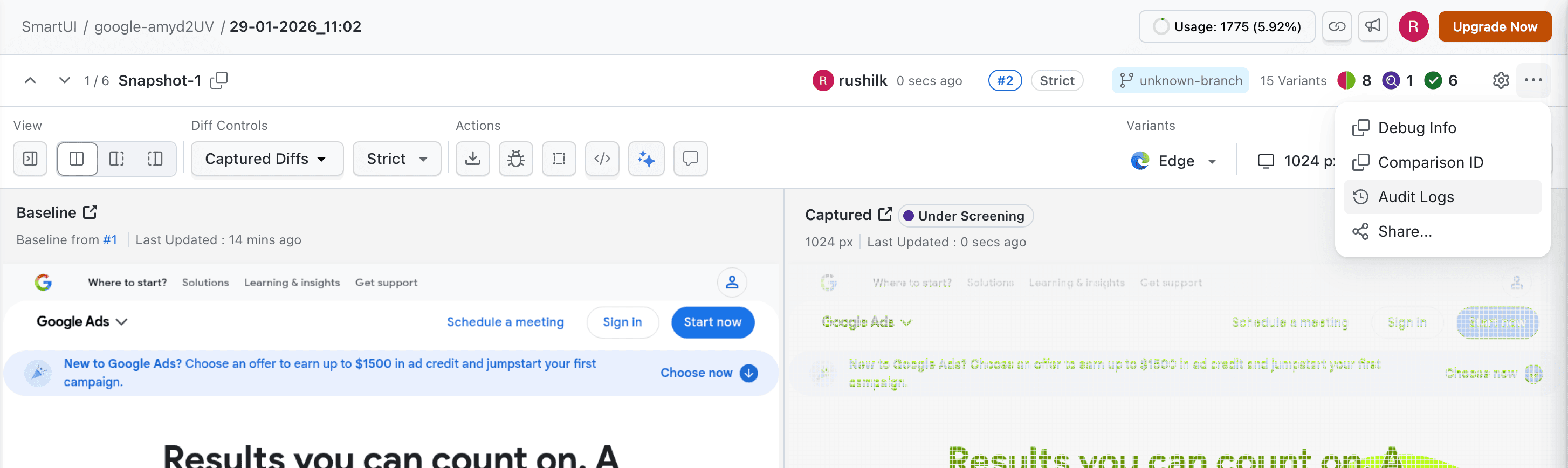The image size is (1568, 468).
Task: Select the region selection box icon
Action: point(558,159)
